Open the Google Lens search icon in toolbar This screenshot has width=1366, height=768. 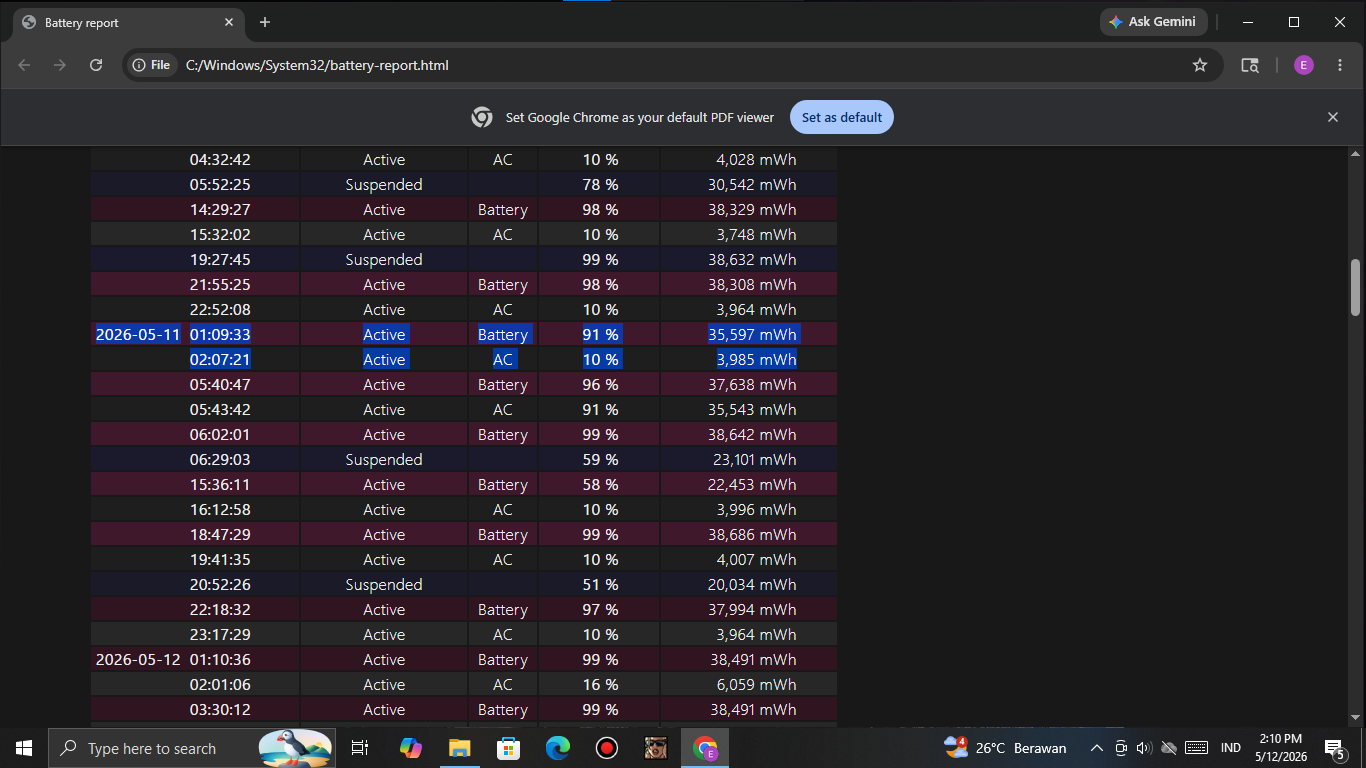1250,65
